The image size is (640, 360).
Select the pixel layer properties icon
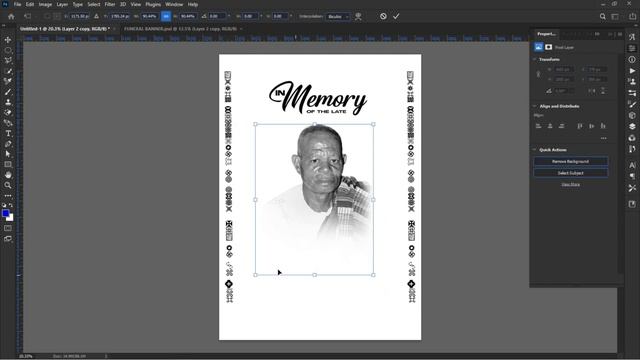pyautogui.click(x=538, y=47)
